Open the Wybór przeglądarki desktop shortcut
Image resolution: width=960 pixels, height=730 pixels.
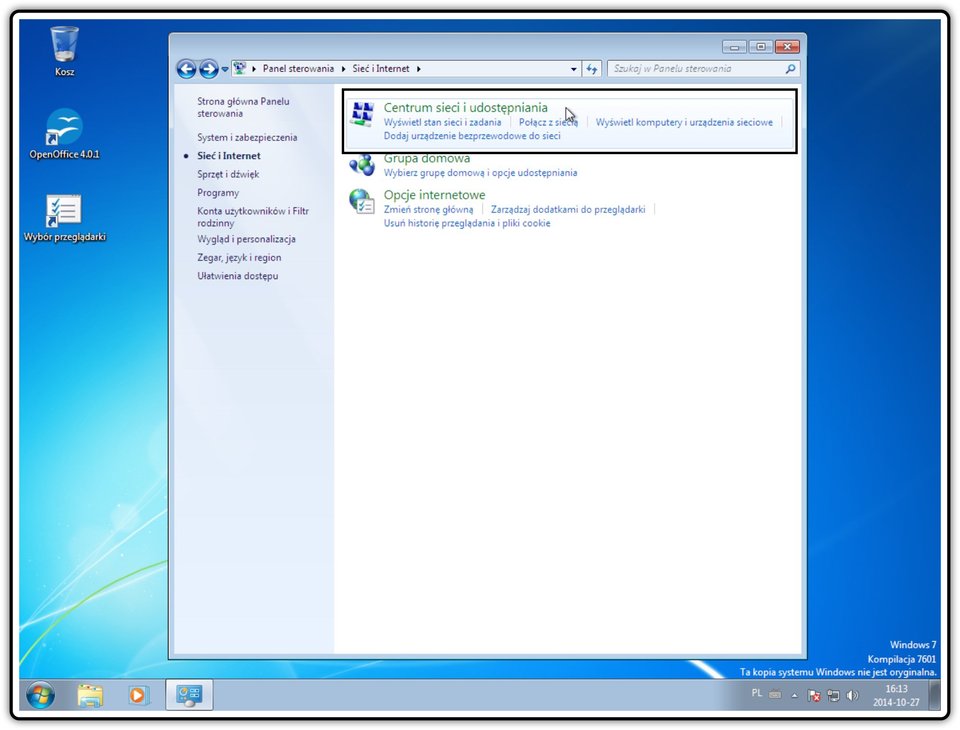click(x=64, y=219)
